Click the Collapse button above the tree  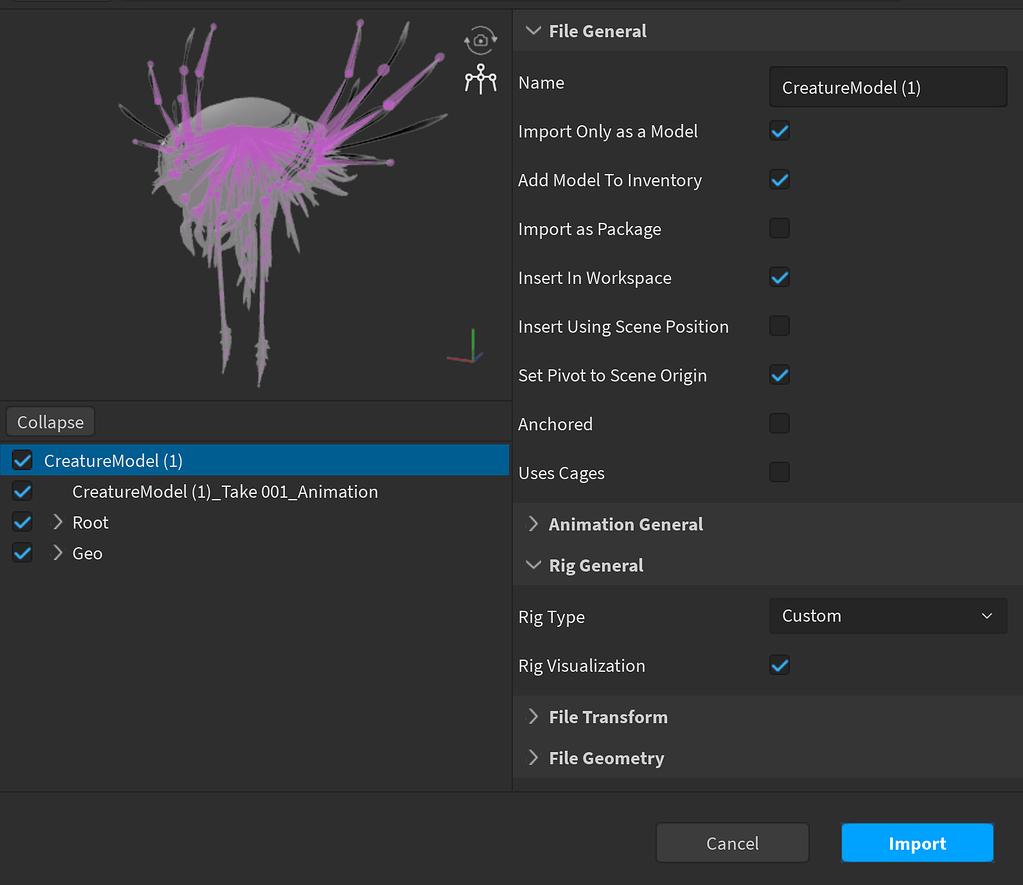click(x=49, y=421)
